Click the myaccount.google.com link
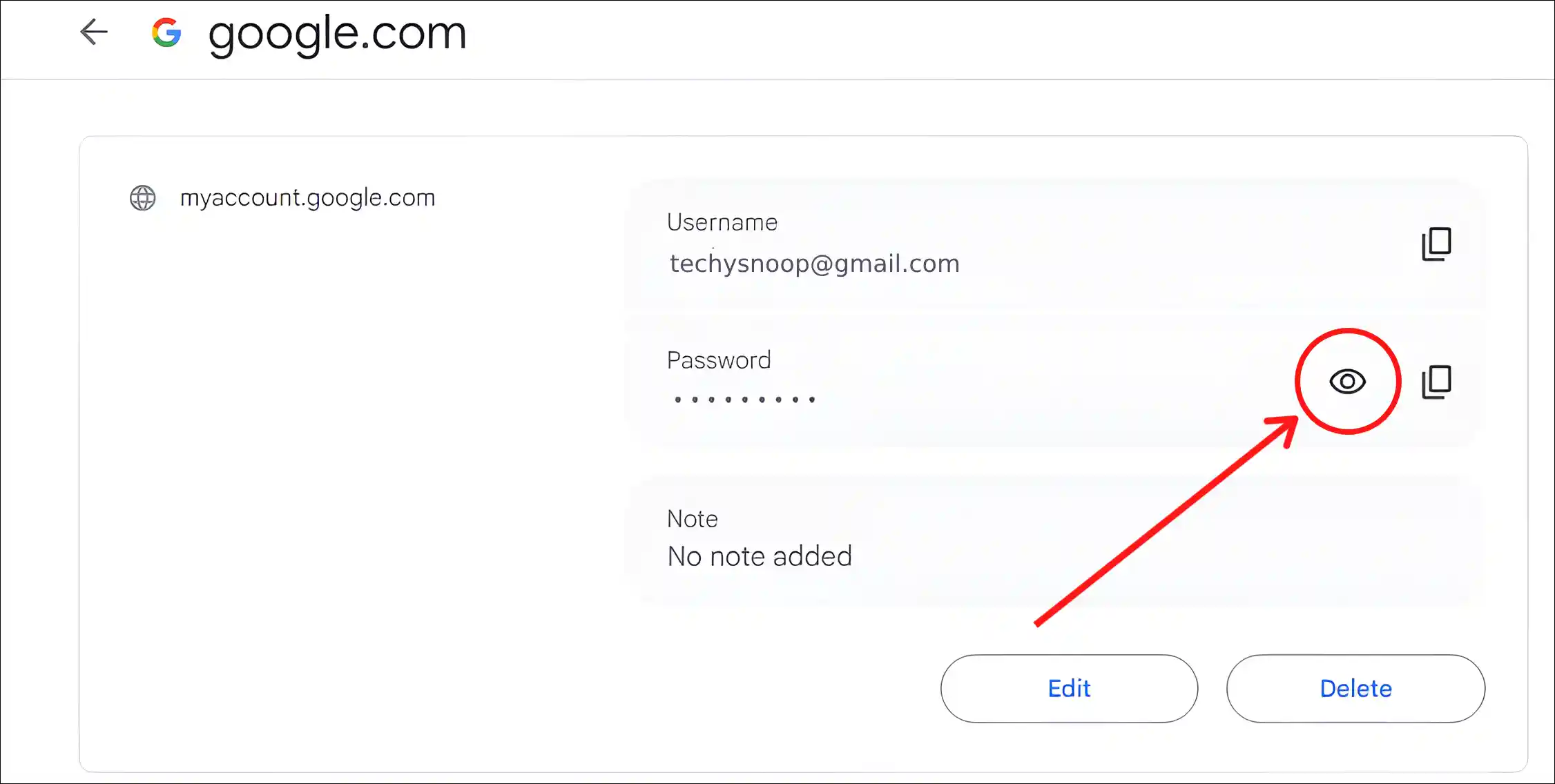Image resolution: width=1555 pixels, height=784 pixels. [307, 197]
